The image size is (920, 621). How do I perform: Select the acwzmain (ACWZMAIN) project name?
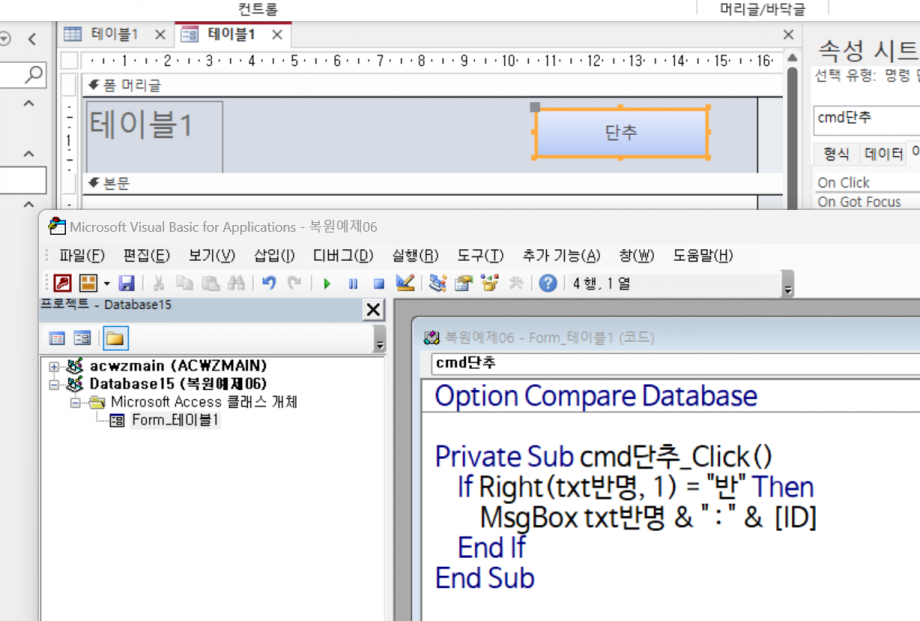coord(178,366)
